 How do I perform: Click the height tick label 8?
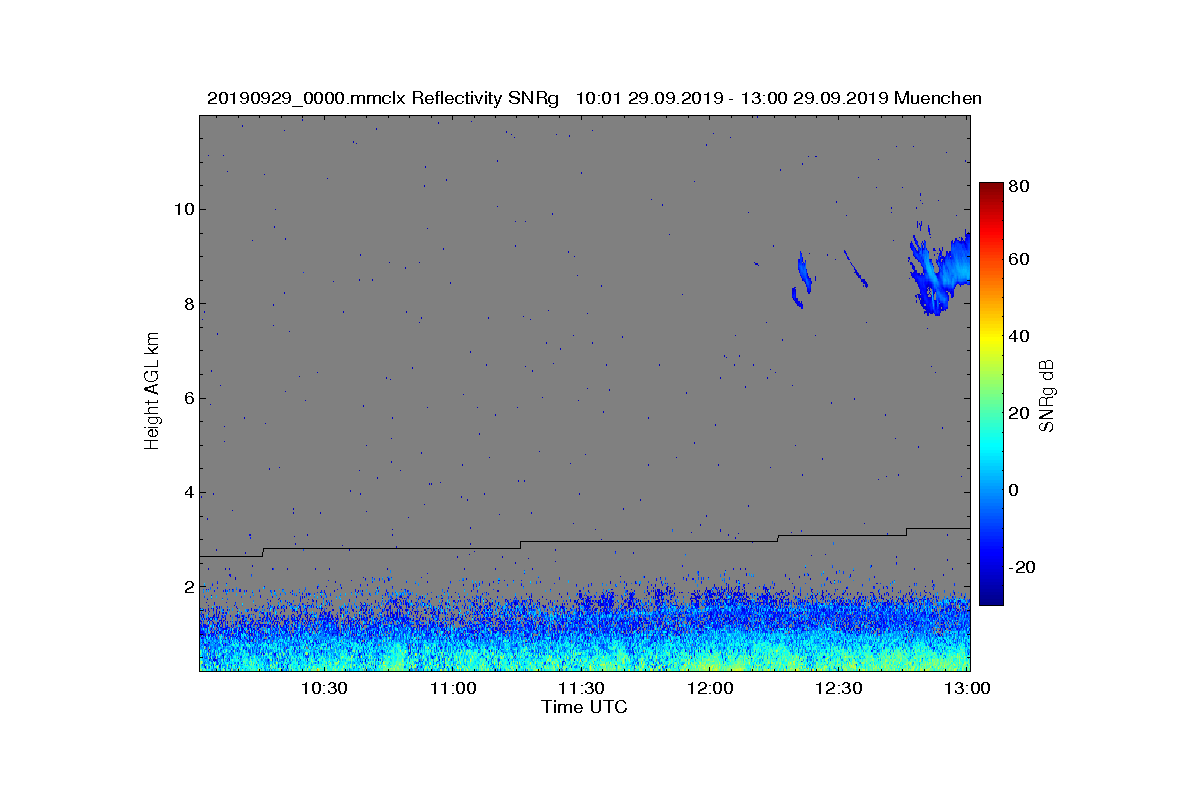pos(188,304)
